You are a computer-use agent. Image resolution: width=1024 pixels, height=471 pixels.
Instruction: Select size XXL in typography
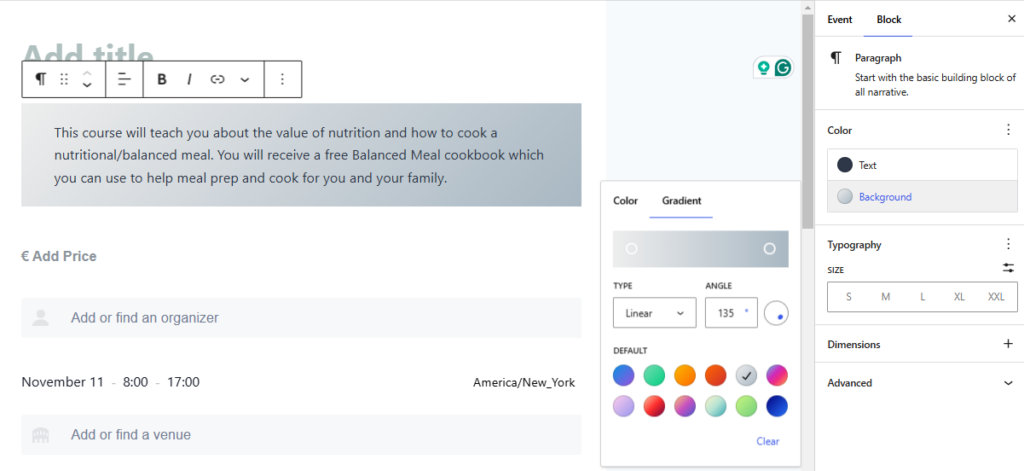(996, 297)
